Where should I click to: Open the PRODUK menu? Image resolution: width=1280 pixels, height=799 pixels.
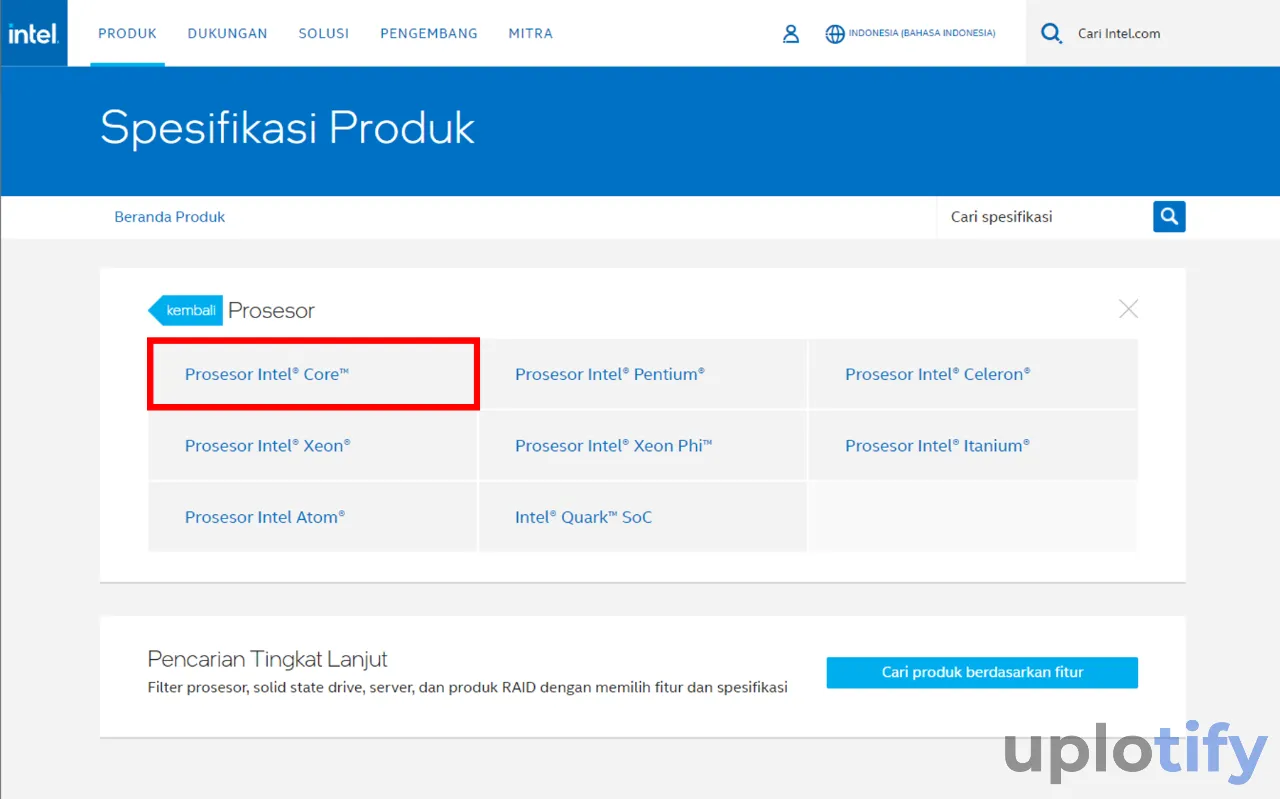[127, 33]
